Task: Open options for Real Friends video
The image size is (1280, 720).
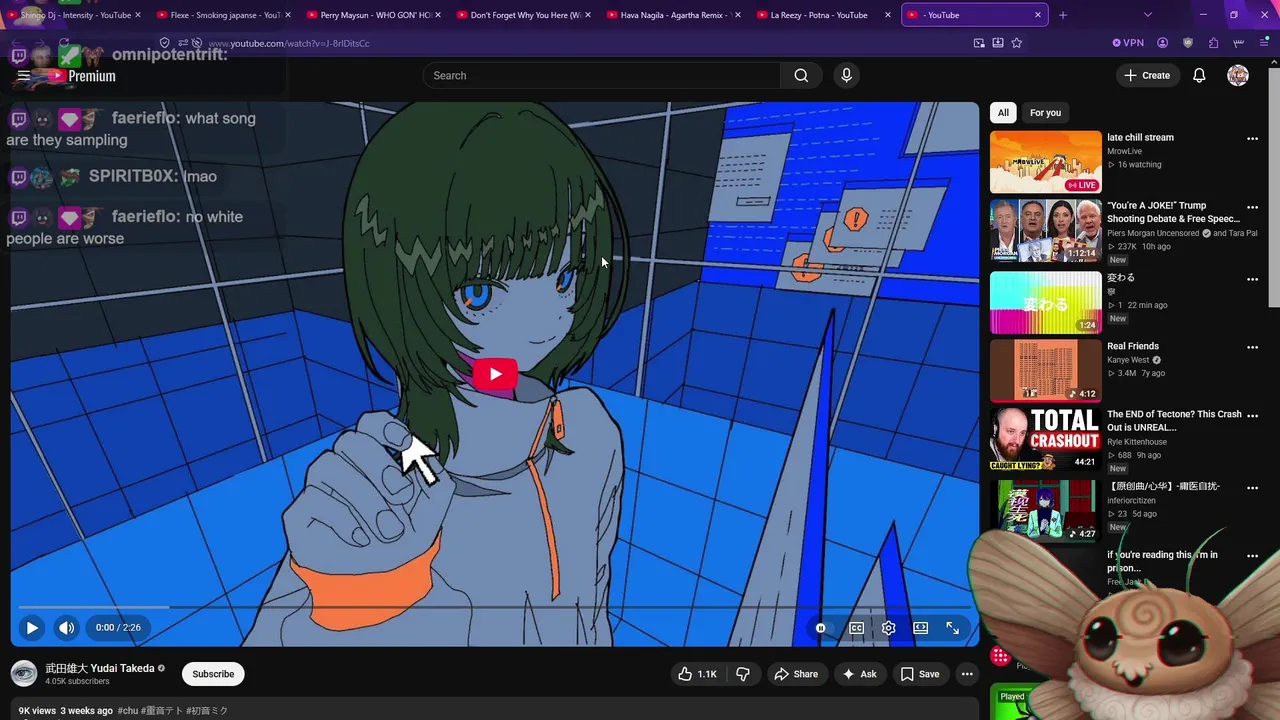Action: [1252, 347]
